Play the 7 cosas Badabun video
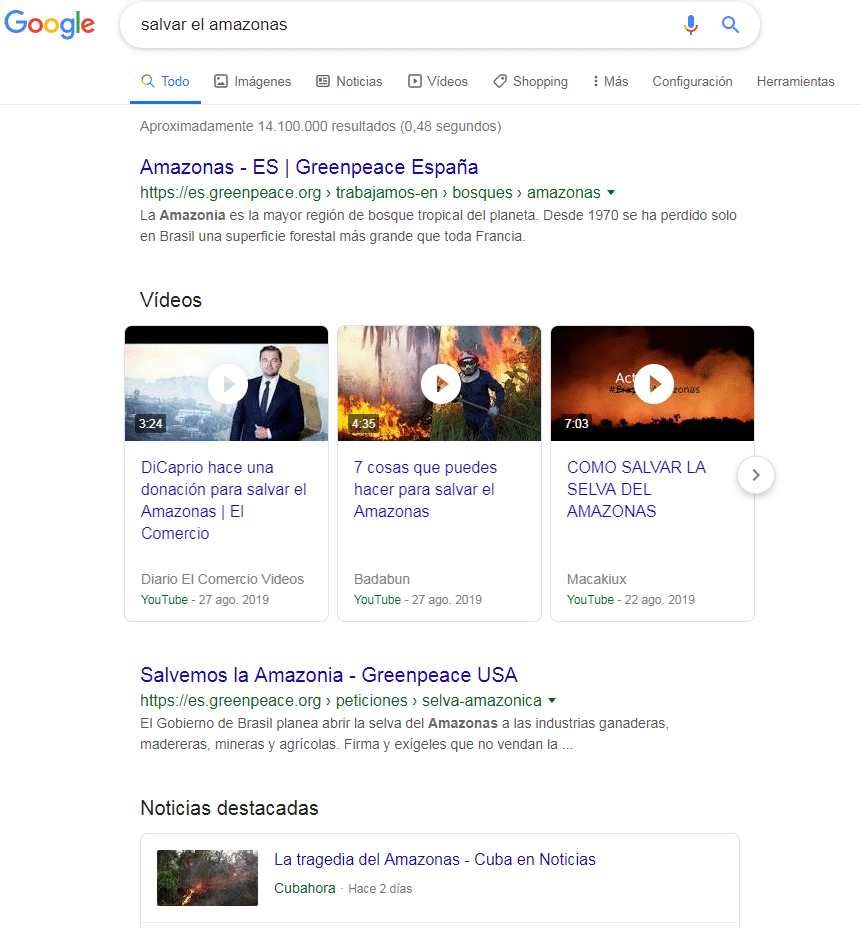The image size is (861, 928). pyautogui.click(x=440, y=384)
